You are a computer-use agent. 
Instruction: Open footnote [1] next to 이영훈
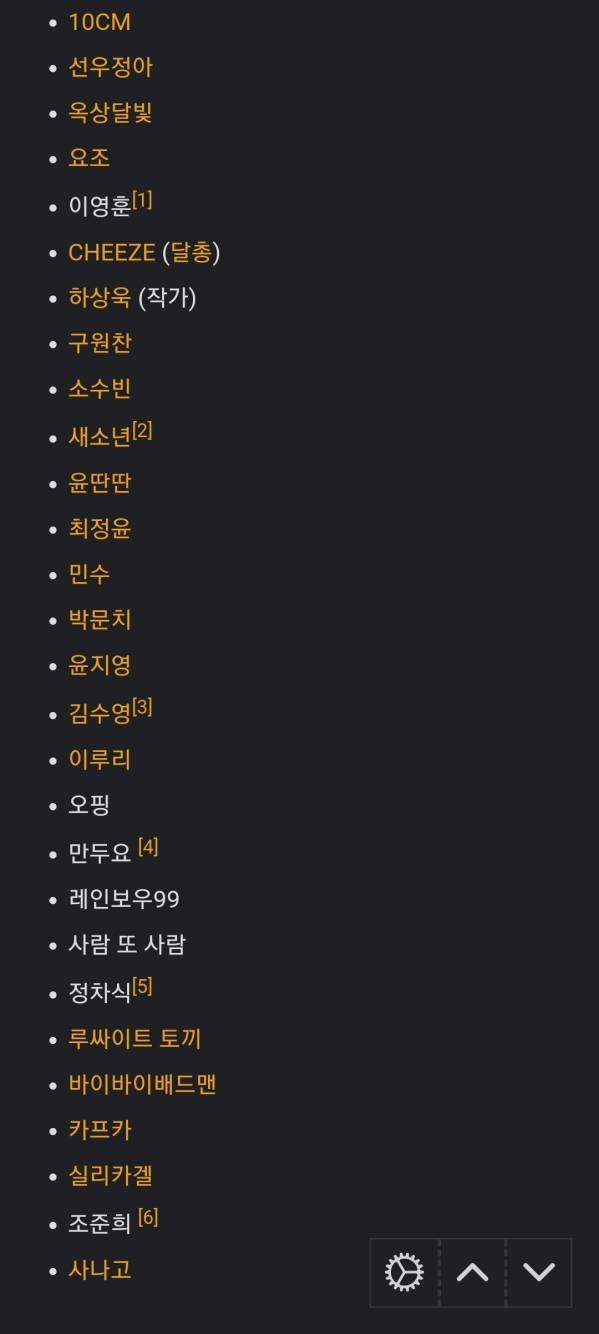[142, 200]
